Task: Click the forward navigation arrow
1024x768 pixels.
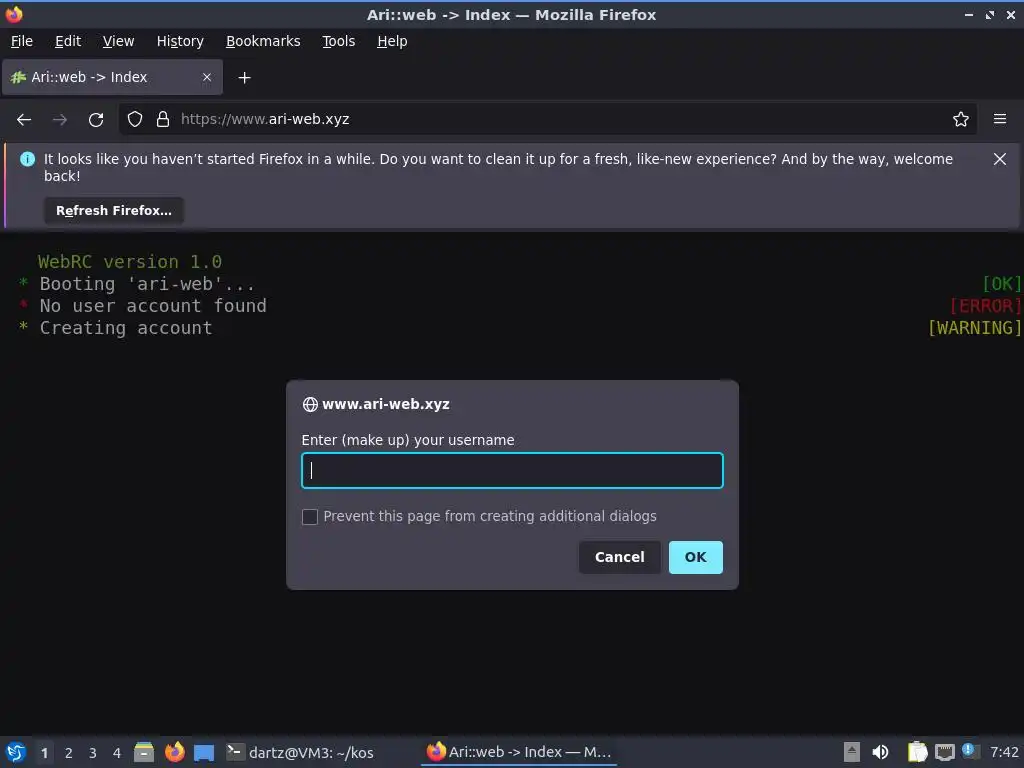Action: pyautogui.click(x=59, y=120)
